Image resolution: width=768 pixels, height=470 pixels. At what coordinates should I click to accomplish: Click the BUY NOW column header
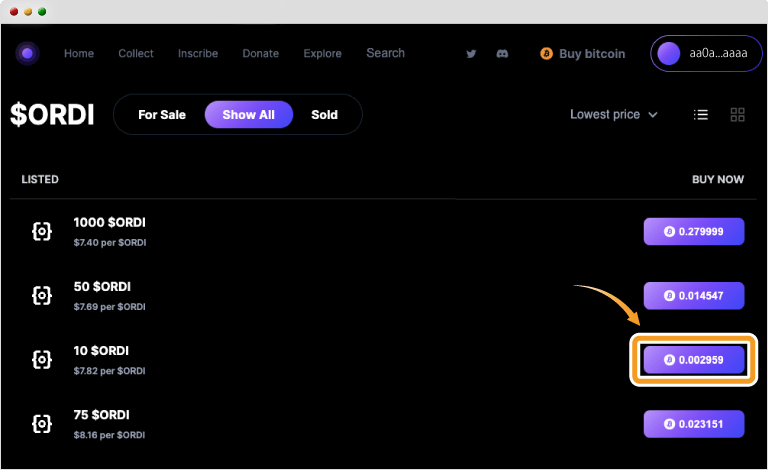[x=718, y=179]
